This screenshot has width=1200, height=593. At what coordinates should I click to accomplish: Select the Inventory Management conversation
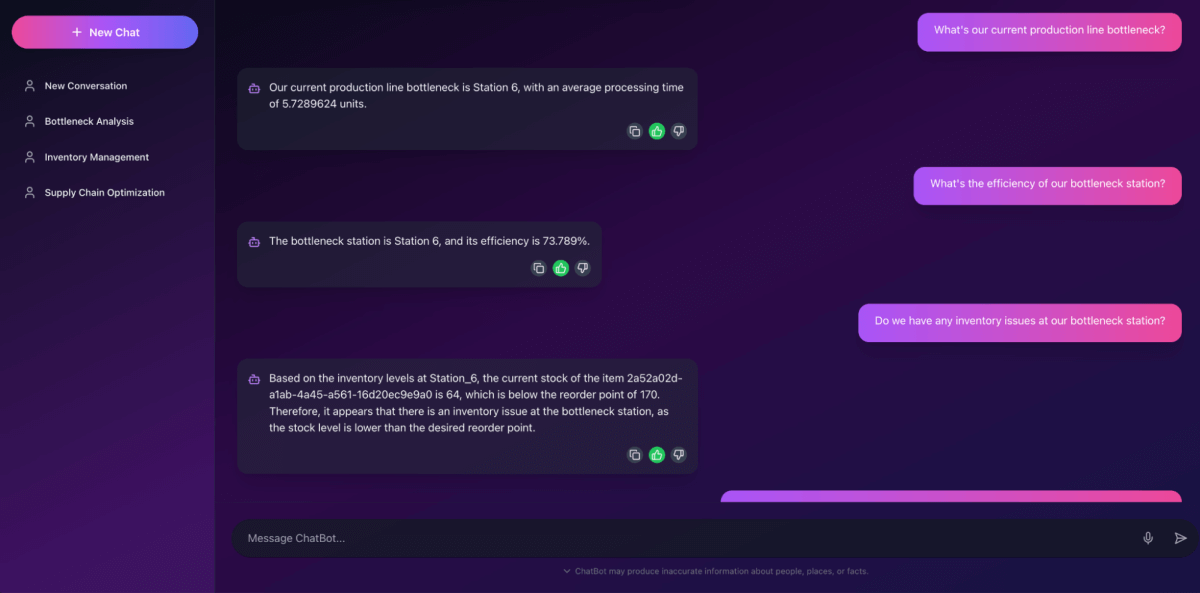pos(97,157)
